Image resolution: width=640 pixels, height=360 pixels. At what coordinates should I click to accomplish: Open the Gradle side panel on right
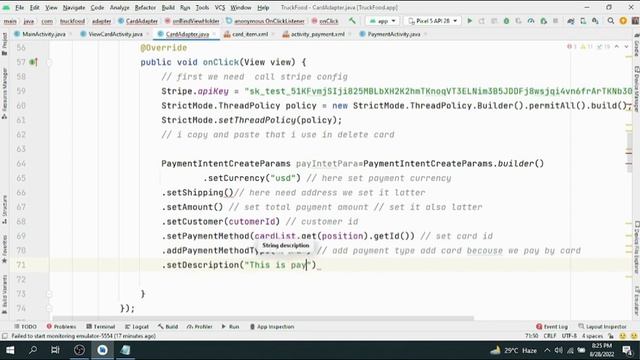coord(636,44)
